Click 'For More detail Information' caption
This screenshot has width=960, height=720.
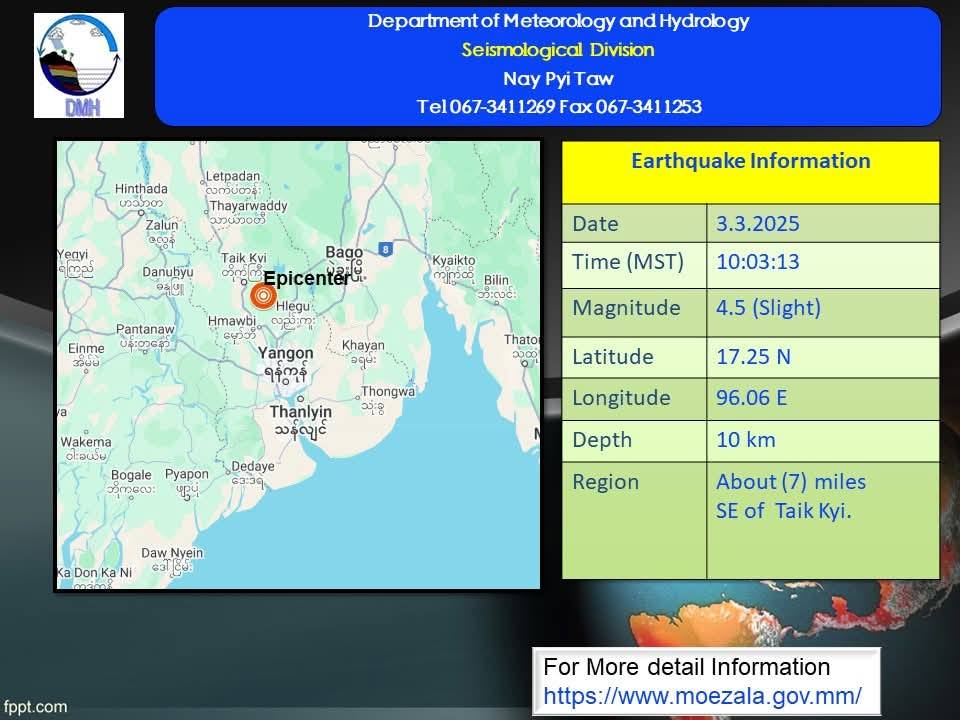tap(686, 667)
